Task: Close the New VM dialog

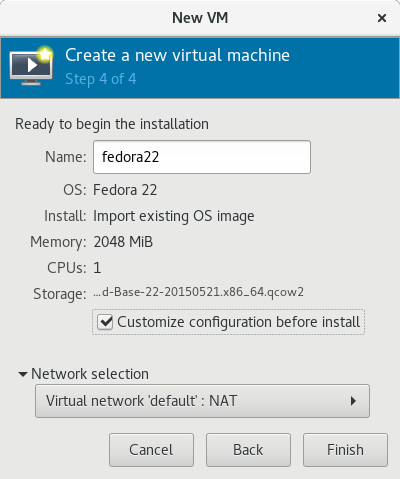Action: click(x=382, y=18)
